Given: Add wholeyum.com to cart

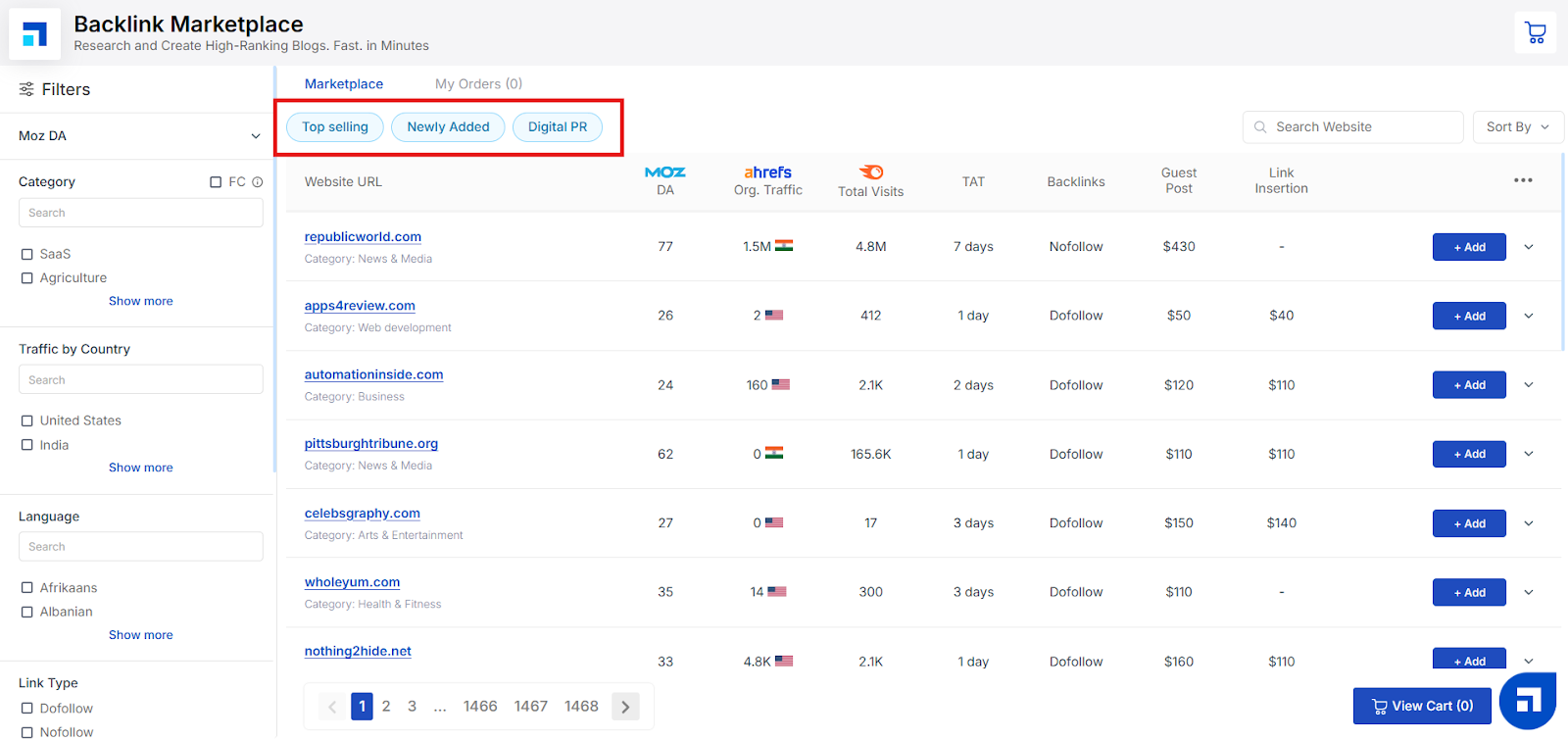Looking at the screenshot, I should click(1469, 592).
